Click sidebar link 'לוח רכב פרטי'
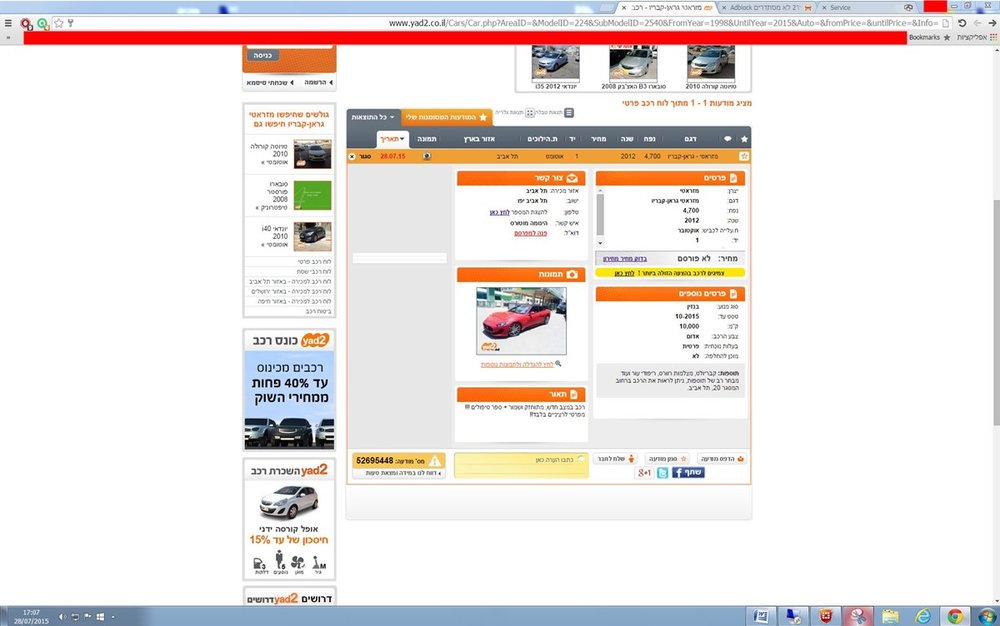Screen dimensions: 1000x626 coord(314,262)
